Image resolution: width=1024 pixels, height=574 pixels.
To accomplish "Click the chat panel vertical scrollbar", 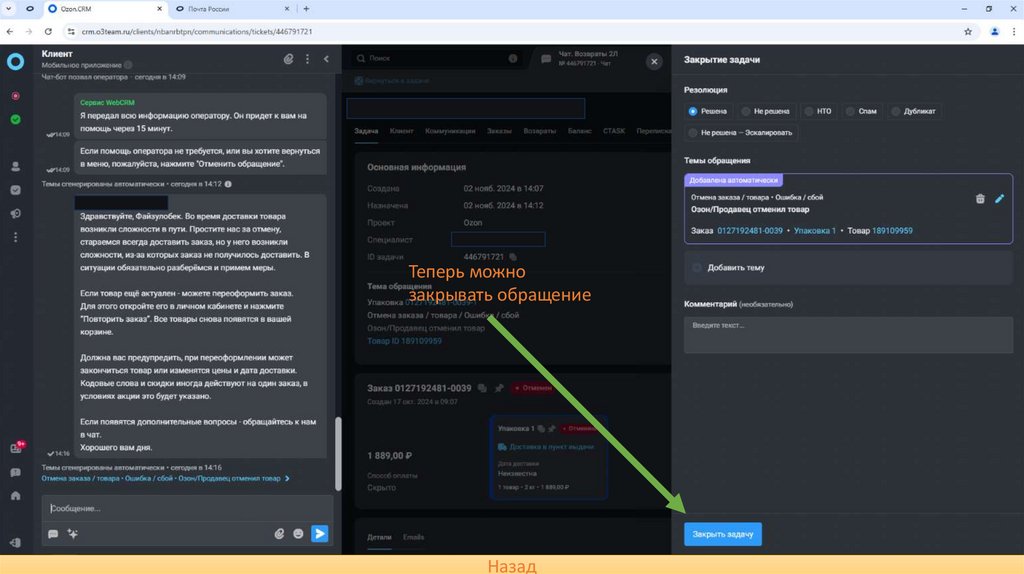I will (338, 454).
